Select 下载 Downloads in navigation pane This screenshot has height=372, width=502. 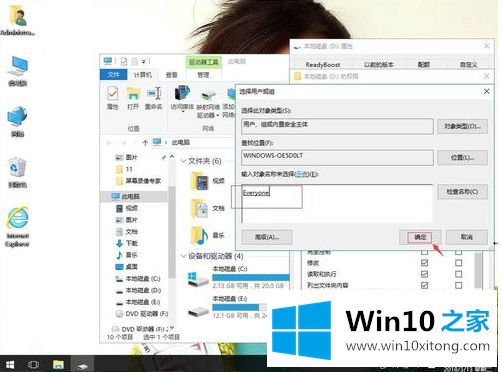(x=127, y=243)
